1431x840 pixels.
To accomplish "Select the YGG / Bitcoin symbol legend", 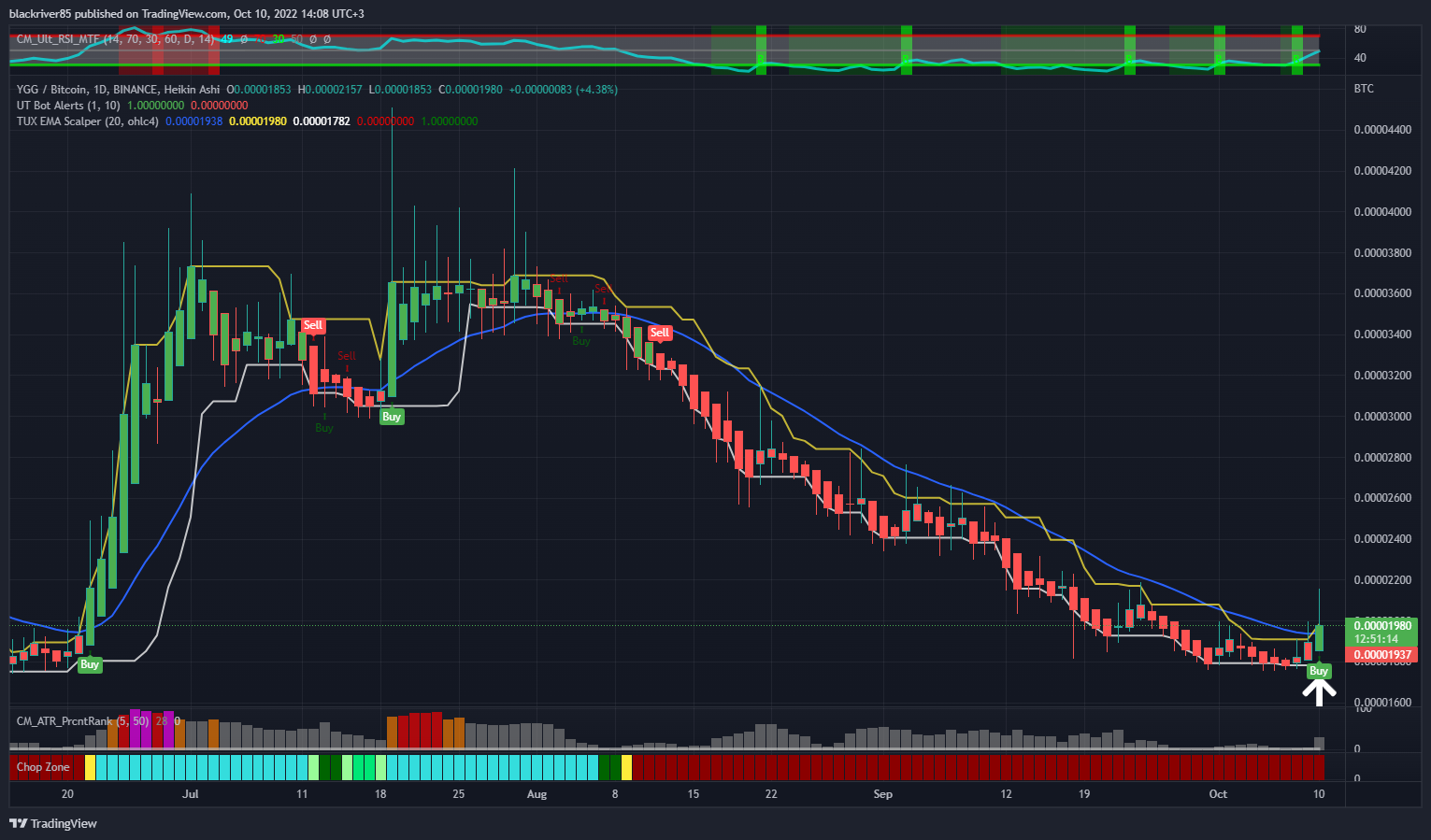I will coord(118,90).
